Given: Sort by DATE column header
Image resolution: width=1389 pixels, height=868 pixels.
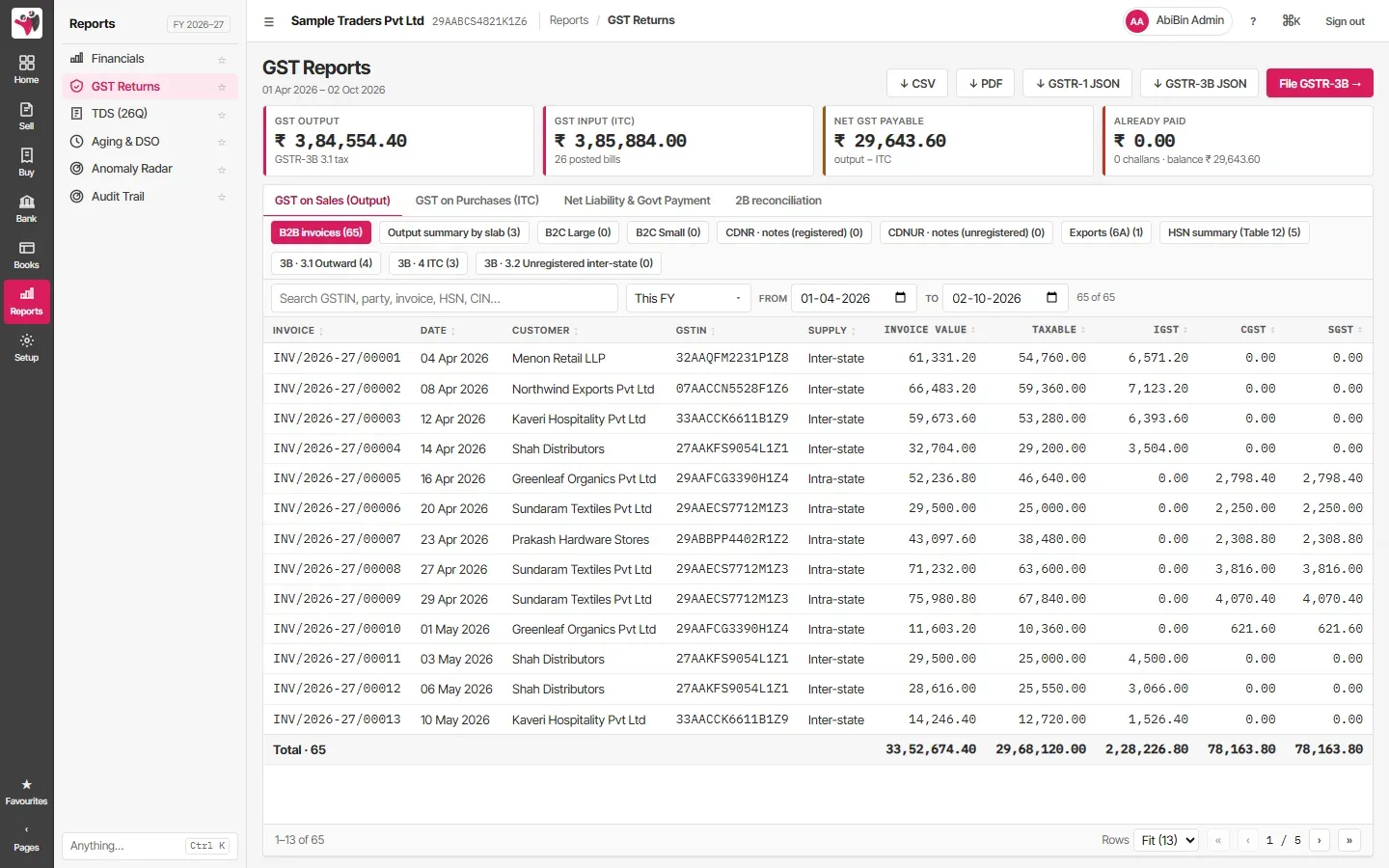Looking at the screenshot, I should (x=437, y=330).
